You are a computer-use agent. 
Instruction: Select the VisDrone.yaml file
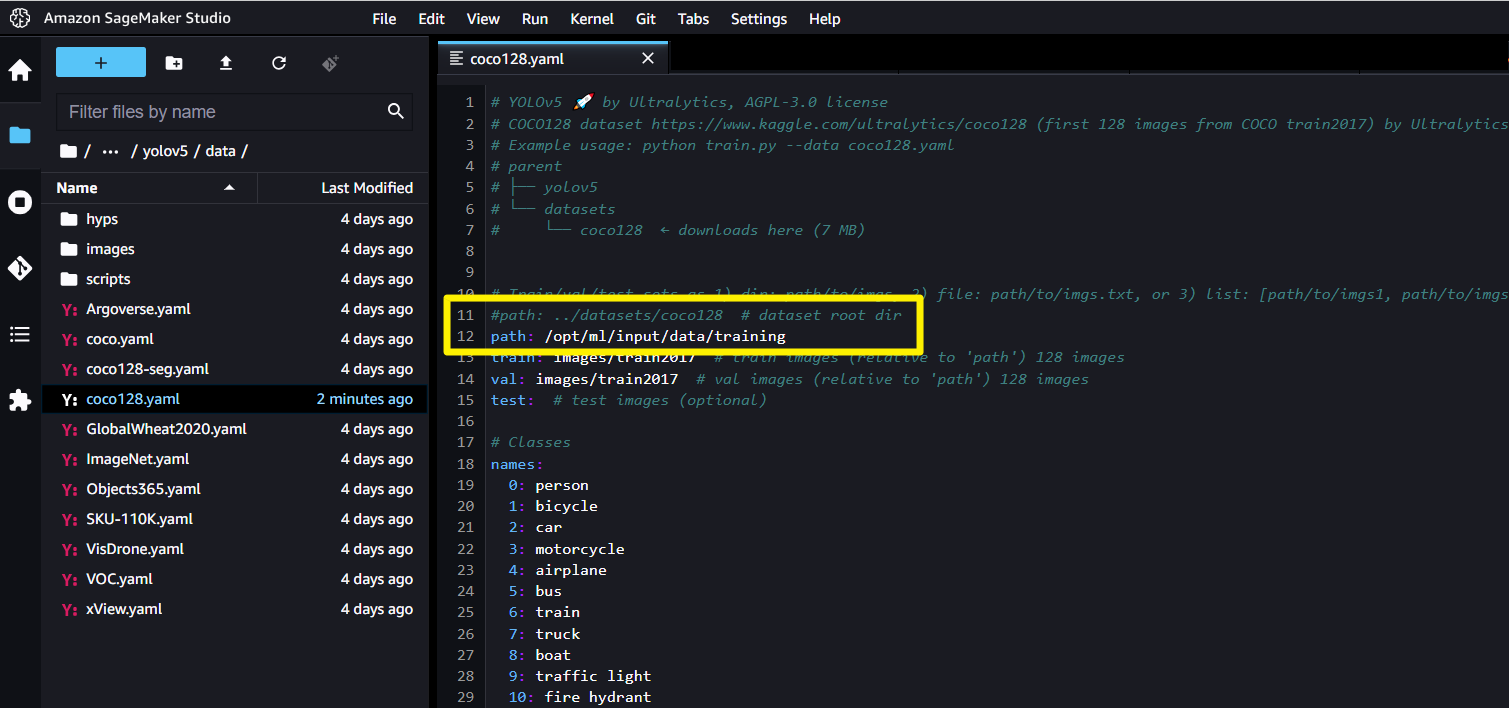(x=234, y=549)
